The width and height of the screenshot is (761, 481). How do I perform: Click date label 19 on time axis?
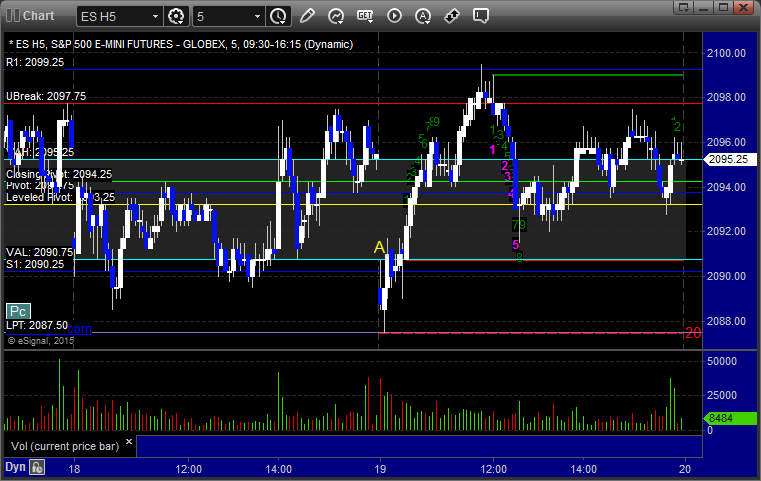coord(380,469)
